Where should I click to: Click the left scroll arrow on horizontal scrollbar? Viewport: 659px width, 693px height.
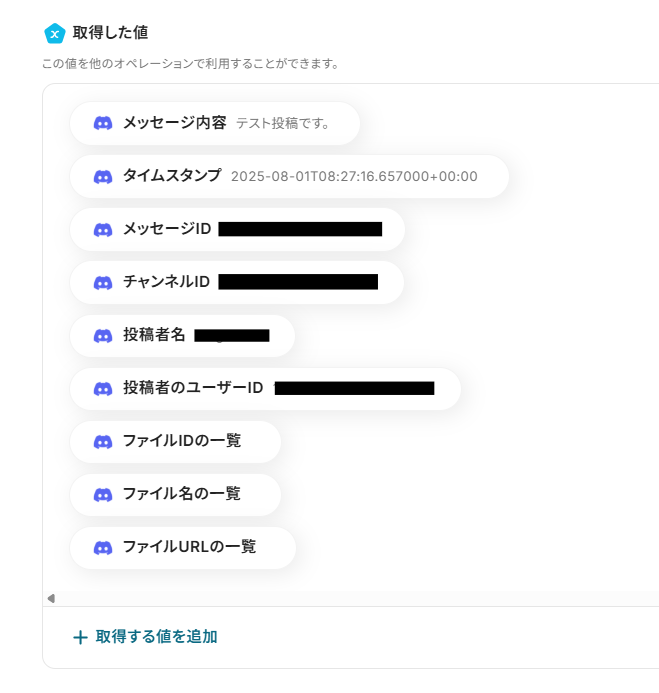click(x=51, y=598)
